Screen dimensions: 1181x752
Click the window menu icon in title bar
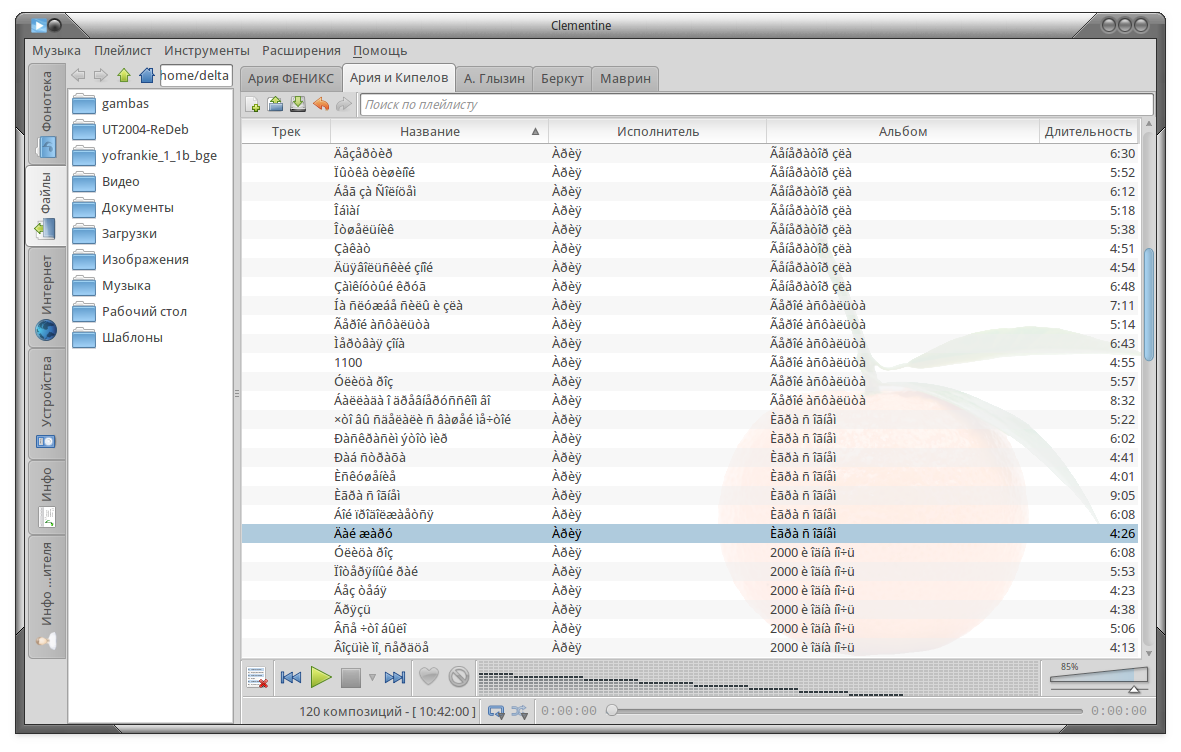click(x=38, y=26)
